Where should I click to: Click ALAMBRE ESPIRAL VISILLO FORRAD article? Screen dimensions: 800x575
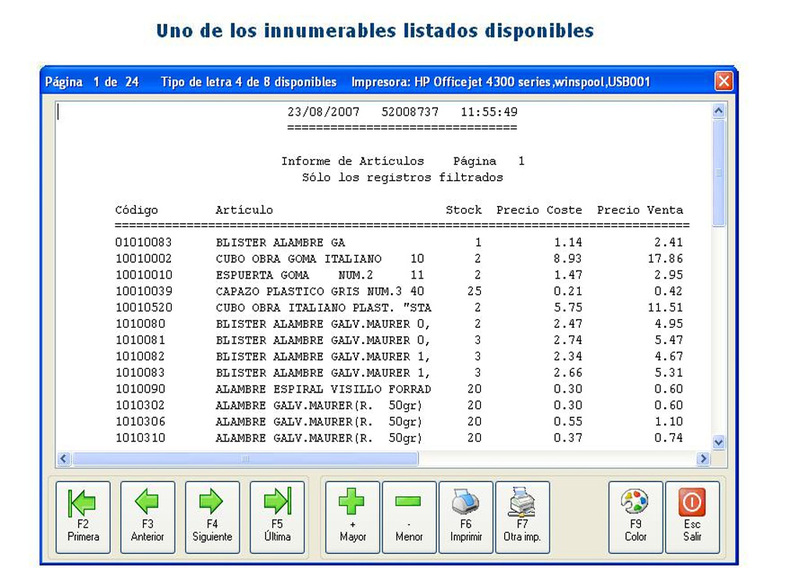pyautogui.click(x=323, y=389)
